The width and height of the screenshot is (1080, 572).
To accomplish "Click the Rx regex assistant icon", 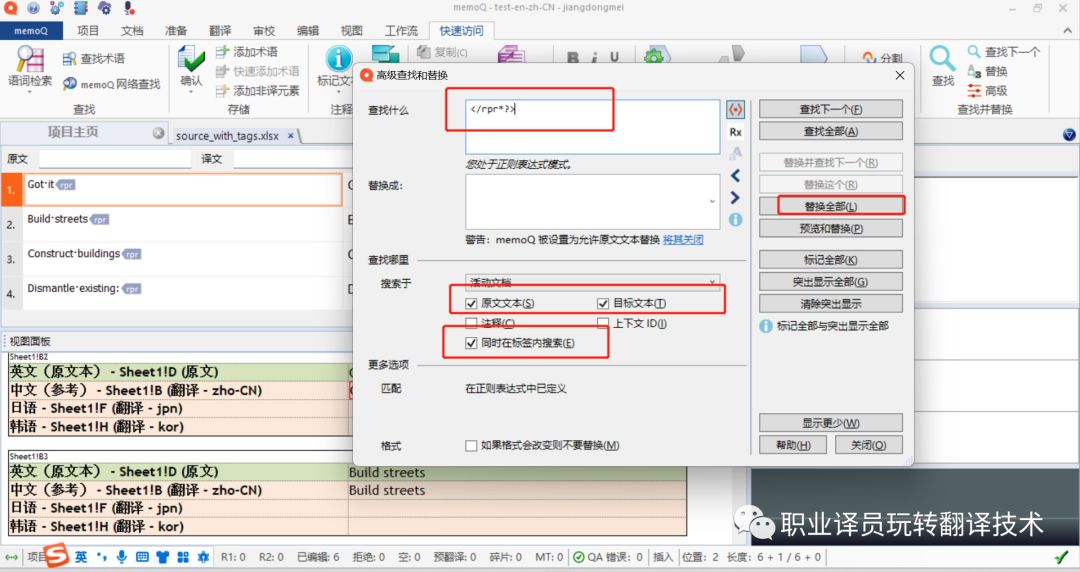I will point(736,132).
